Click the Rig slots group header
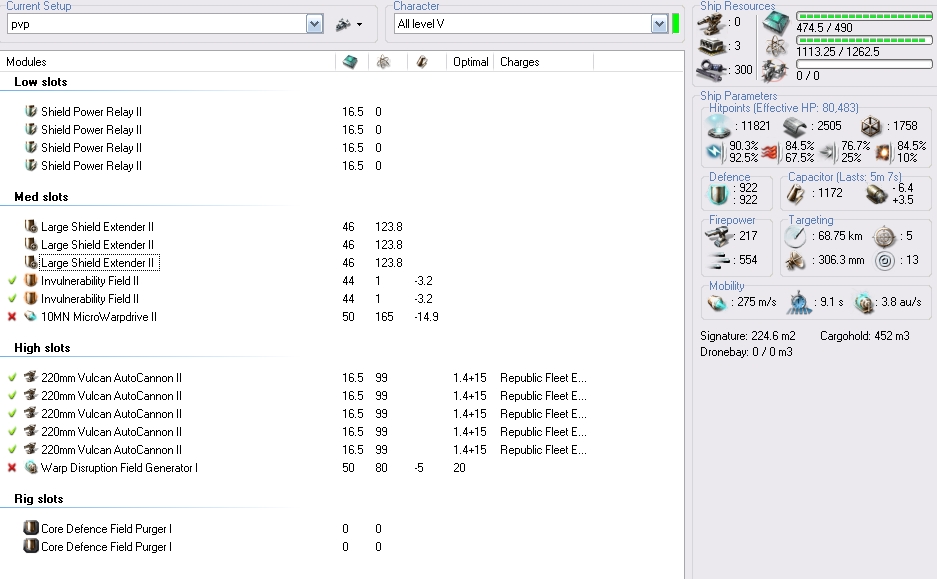 (39, 498)
